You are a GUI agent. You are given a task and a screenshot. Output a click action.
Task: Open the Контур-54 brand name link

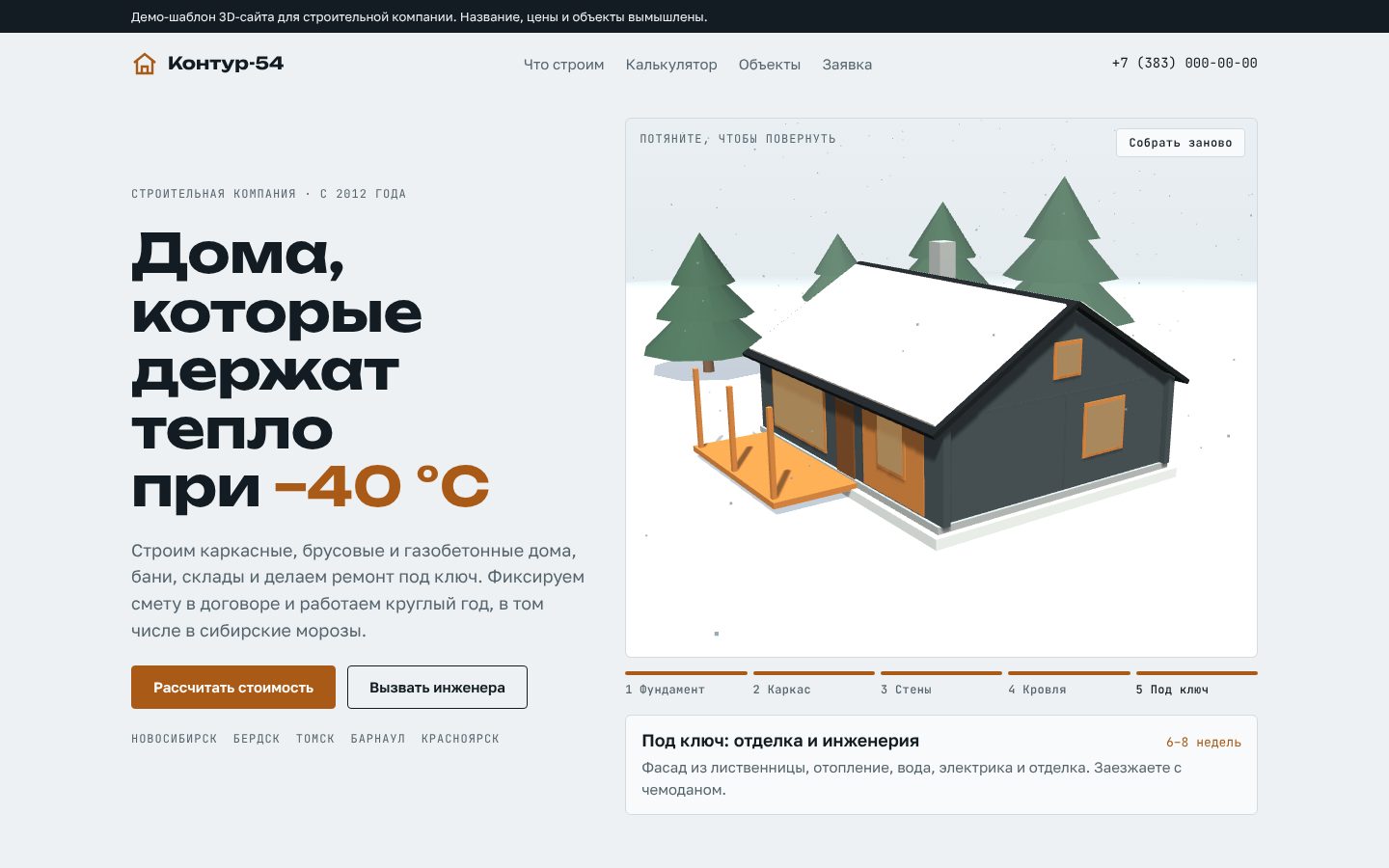[x=226, y=64]
